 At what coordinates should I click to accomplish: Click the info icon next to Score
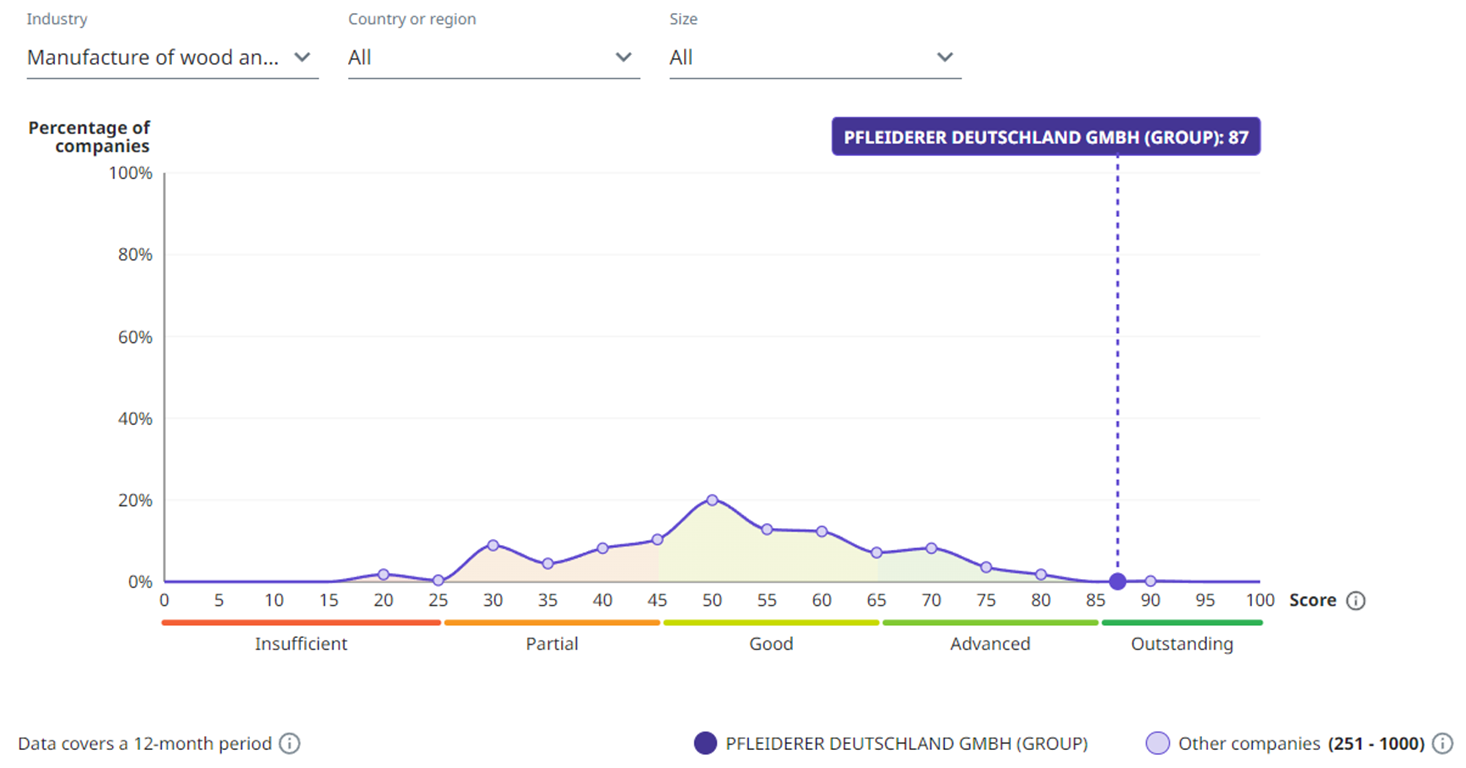tap(1356, 601)
